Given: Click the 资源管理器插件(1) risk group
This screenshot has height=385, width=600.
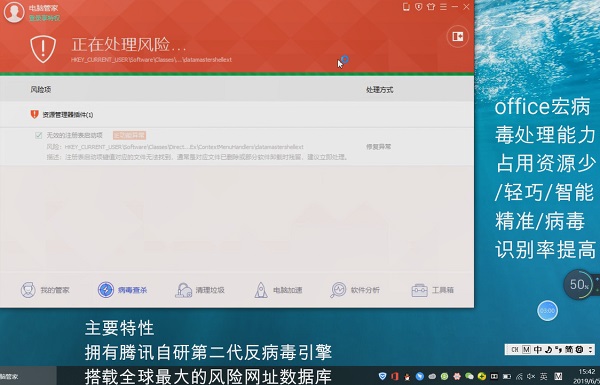Looking at the screenshot, I should [237, 114].
